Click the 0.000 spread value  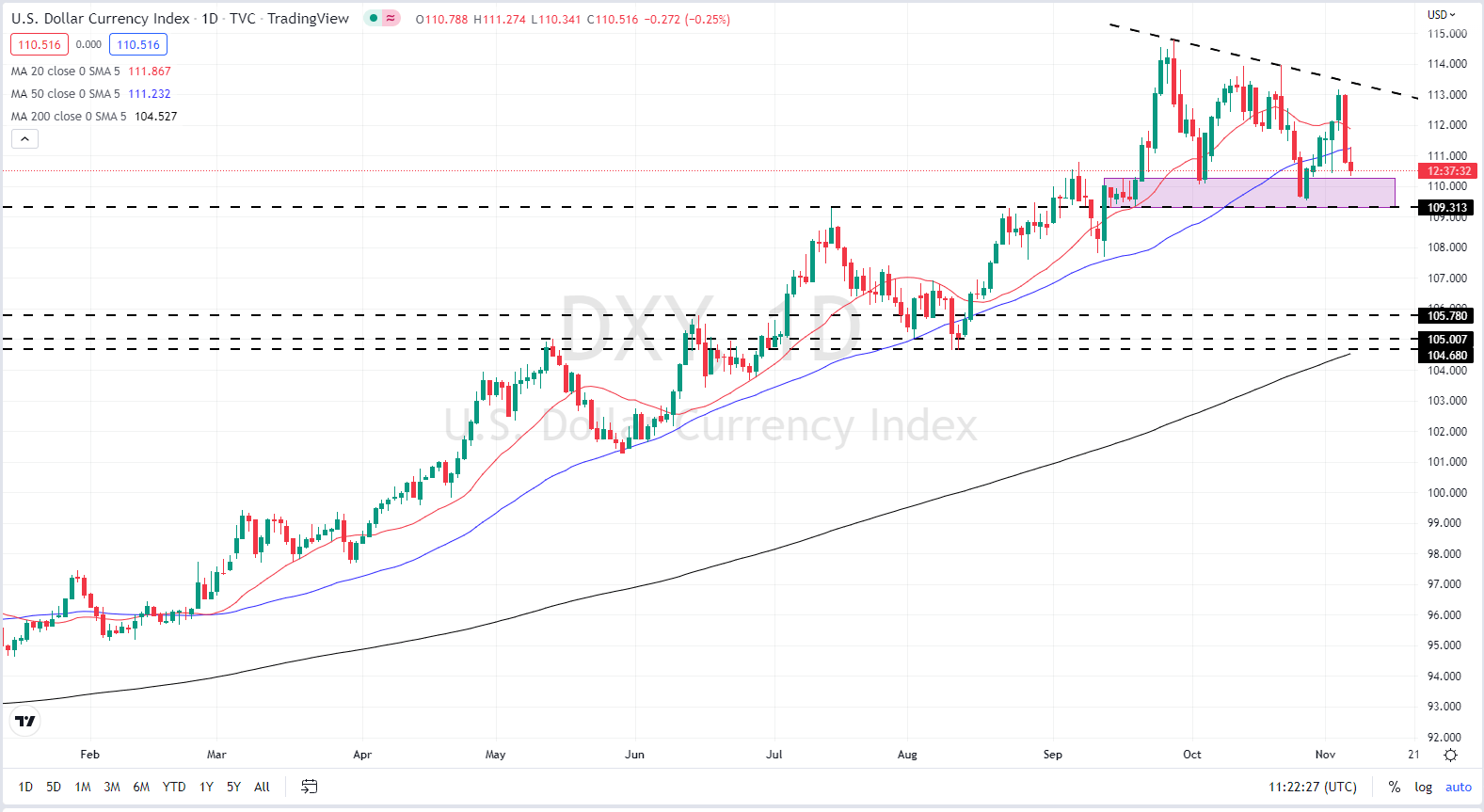88,44
